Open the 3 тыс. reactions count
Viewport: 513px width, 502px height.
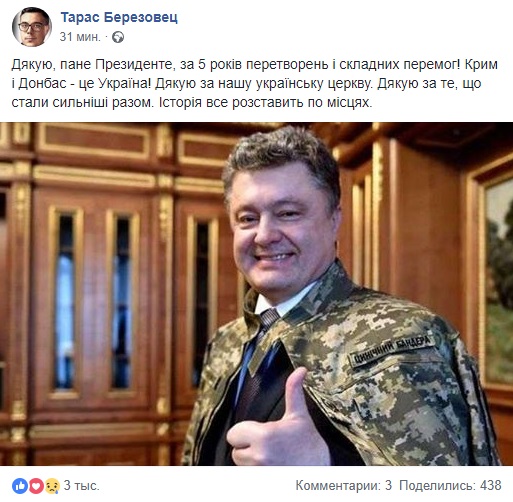point(82,486)
